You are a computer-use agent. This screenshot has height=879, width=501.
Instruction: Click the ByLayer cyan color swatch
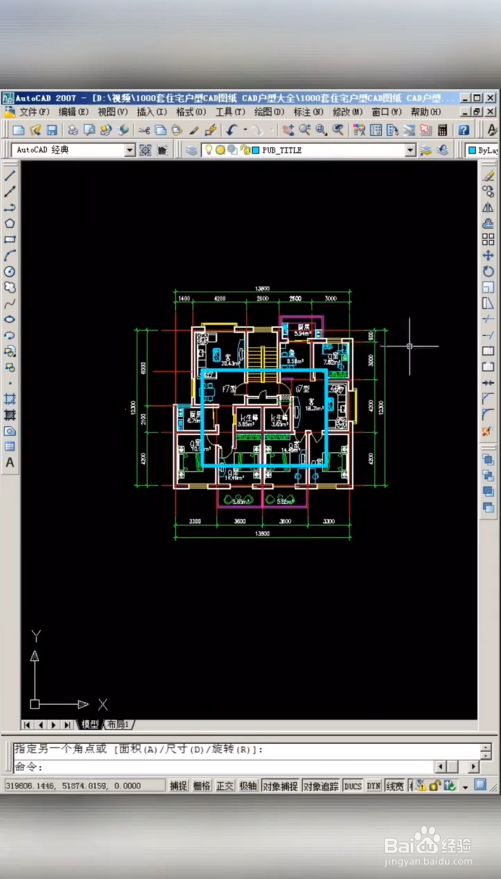pos(472,150)
